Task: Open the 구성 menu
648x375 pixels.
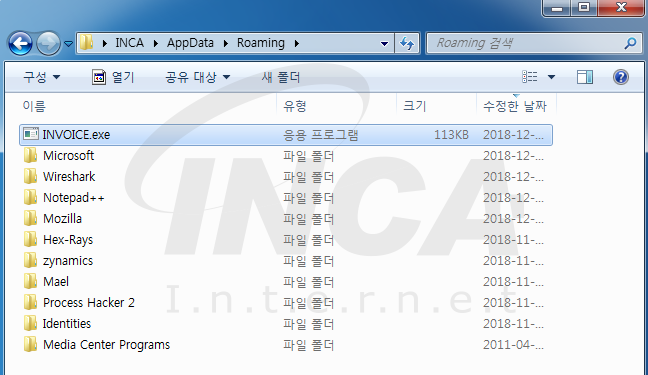Action: pos(41,77)
